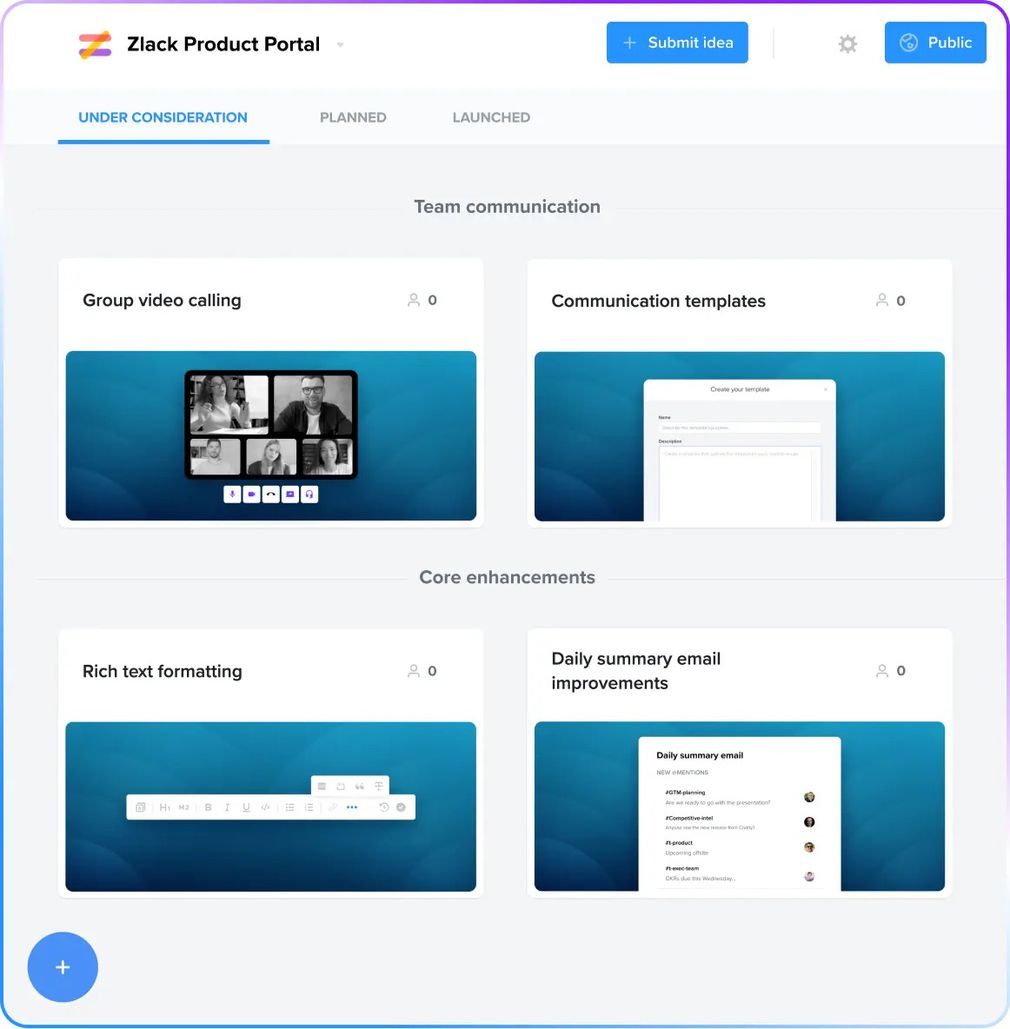The image size is (1010, 1029).
Task: Switch to the Planned tab
Action: pyautogui.click(x=353, y=117)
